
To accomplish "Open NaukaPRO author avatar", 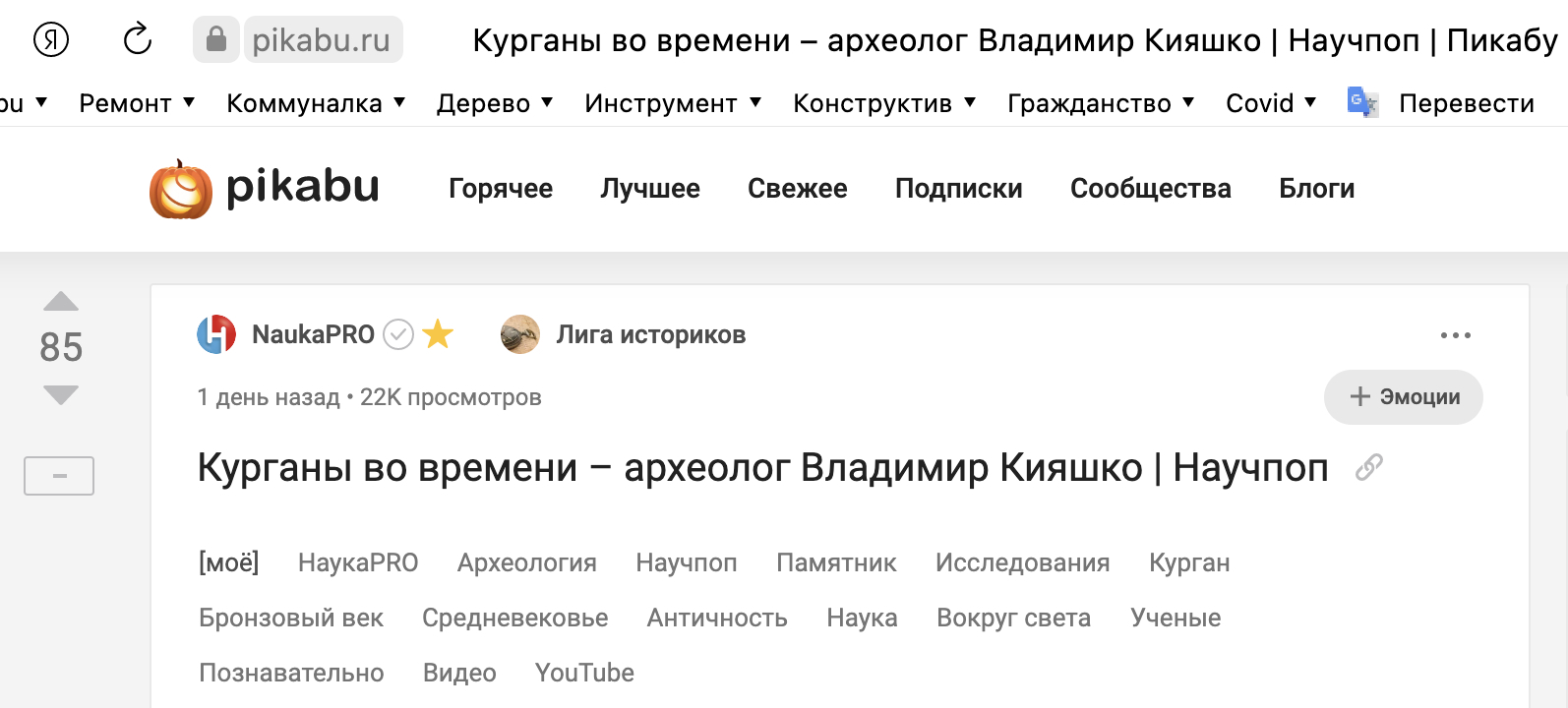I will tap(216, 335).
